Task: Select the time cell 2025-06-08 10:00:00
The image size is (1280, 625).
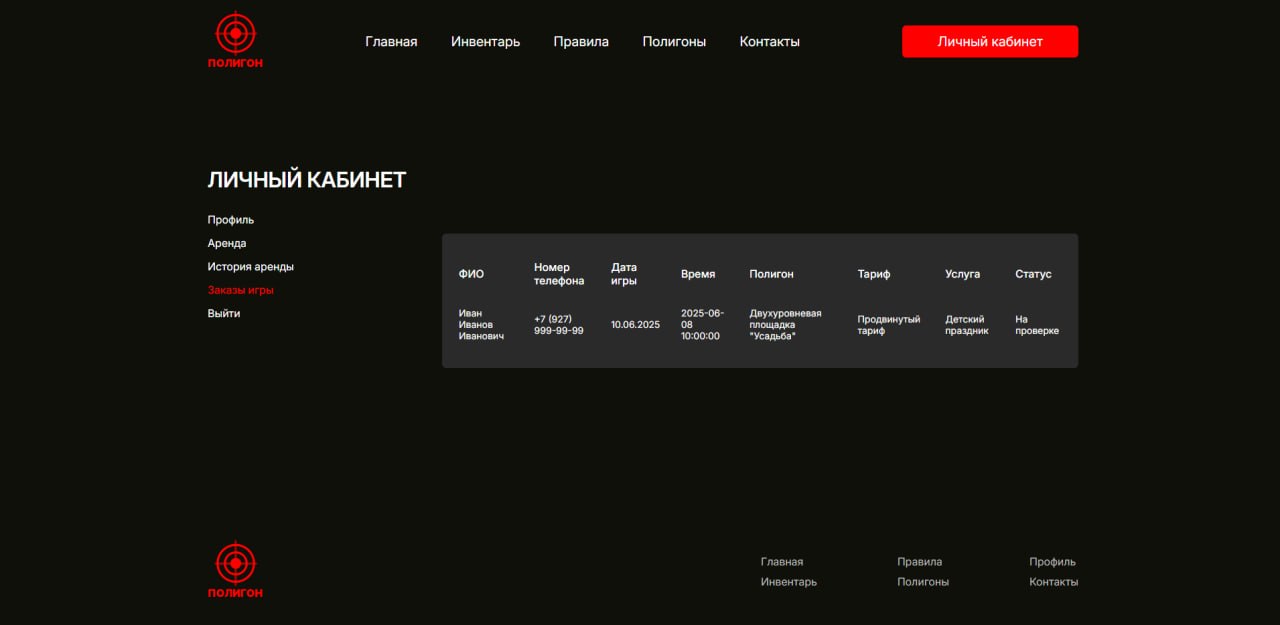Action: click(702, 325)
